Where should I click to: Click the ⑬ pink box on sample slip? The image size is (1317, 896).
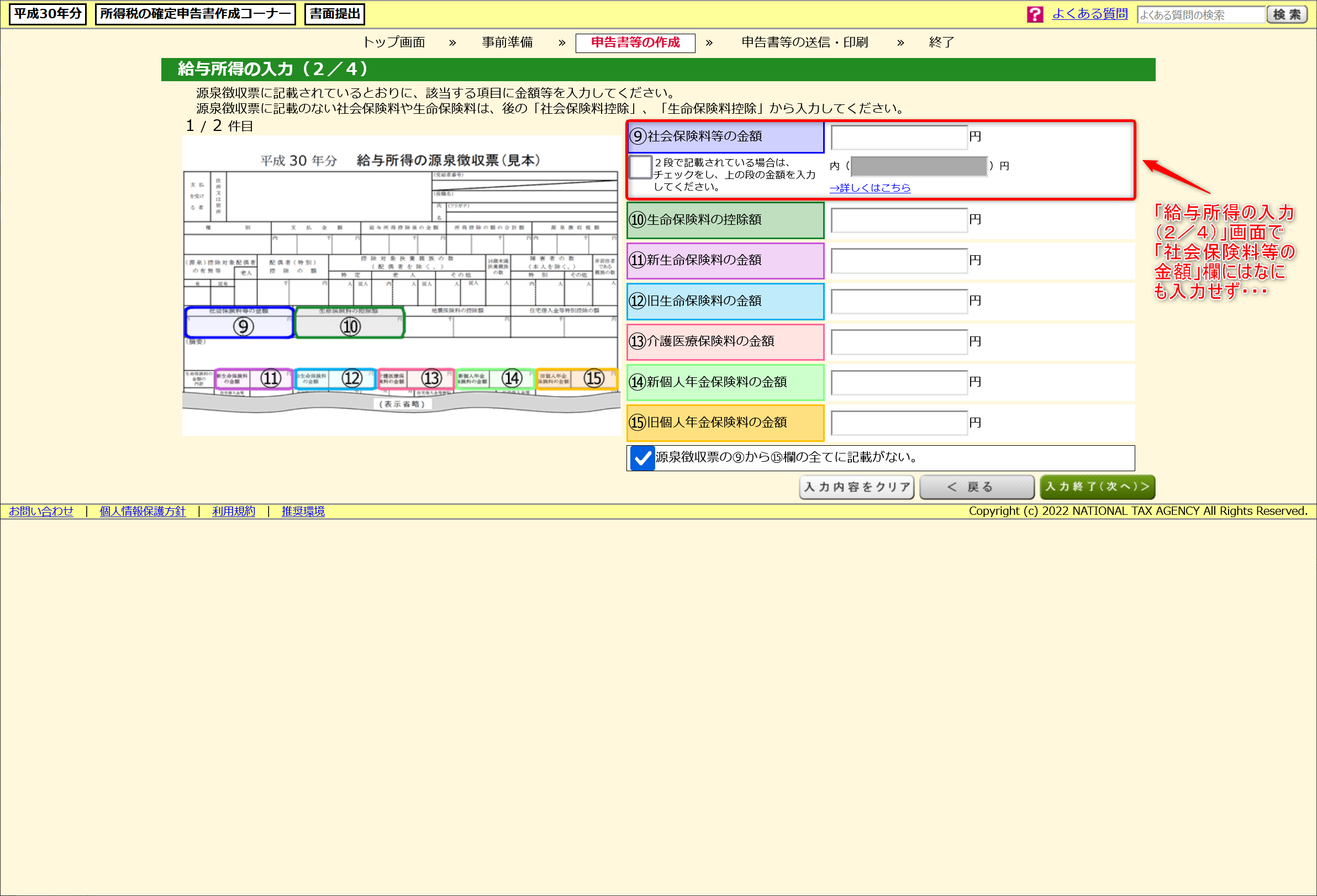[x=416, y=378]
